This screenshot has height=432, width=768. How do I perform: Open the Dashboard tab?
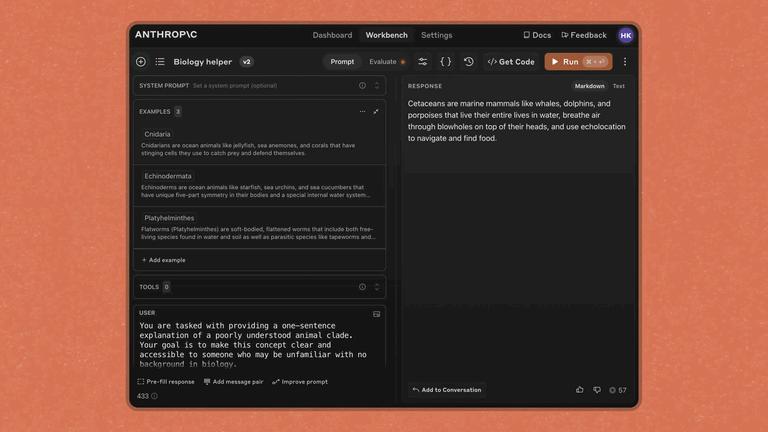coord(332,35)
